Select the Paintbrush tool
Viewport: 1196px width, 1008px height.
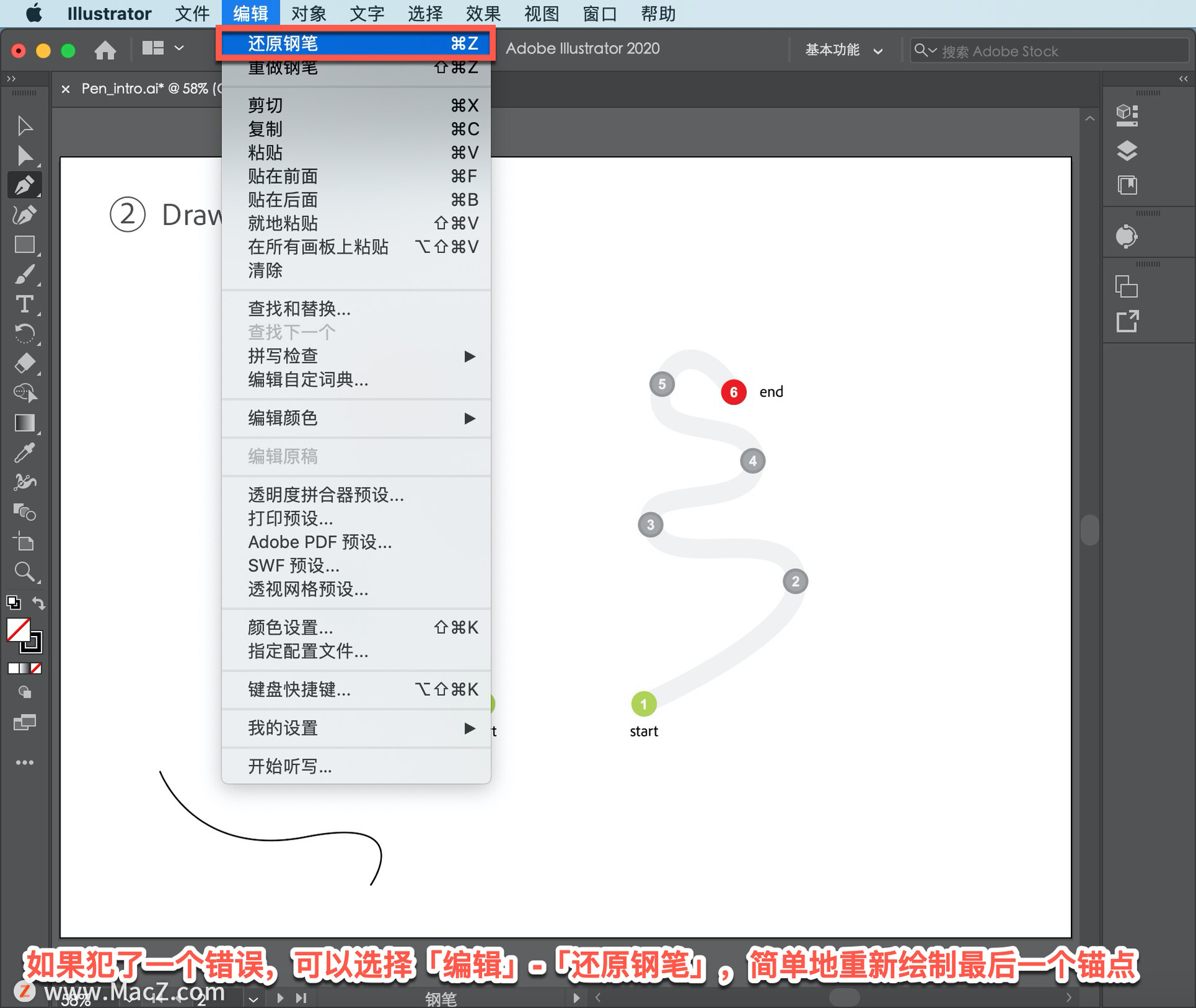point(24,275)
